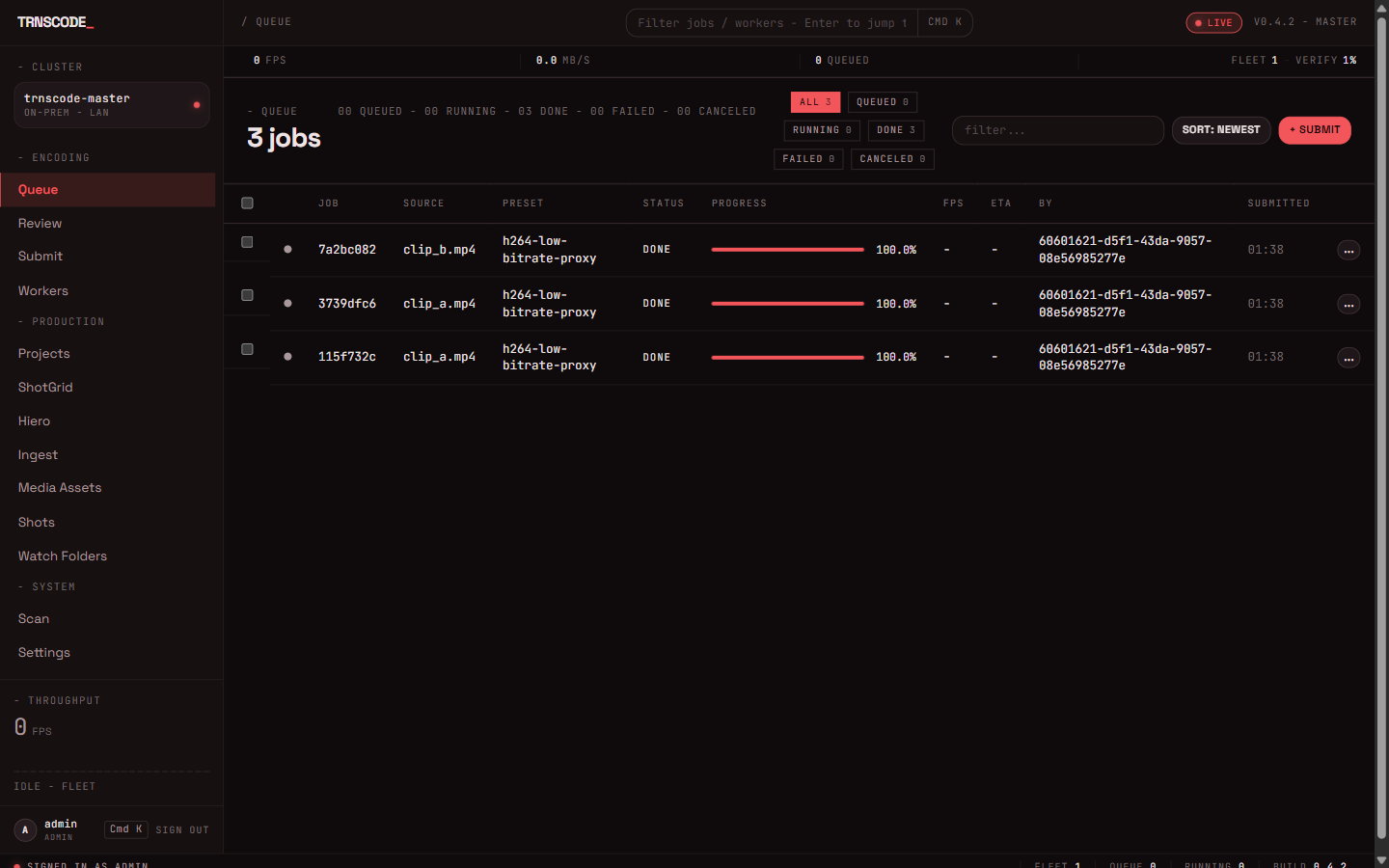The height and width of the screenshot is (868, 1389).
Task: Click red status dot on trnscode-master cluster
Action: click(197, 104)
